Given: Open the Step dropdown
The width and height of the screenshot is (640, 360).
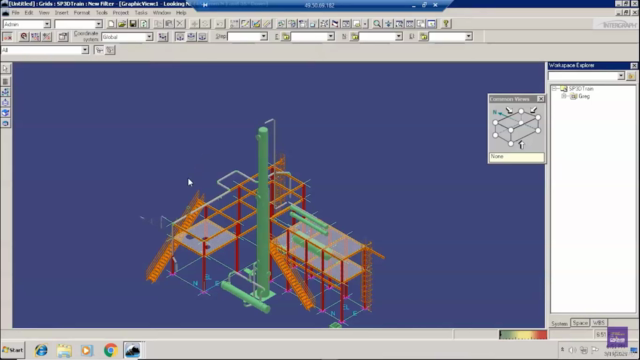Looking at the screenshot, I should [x=264, y=37].
